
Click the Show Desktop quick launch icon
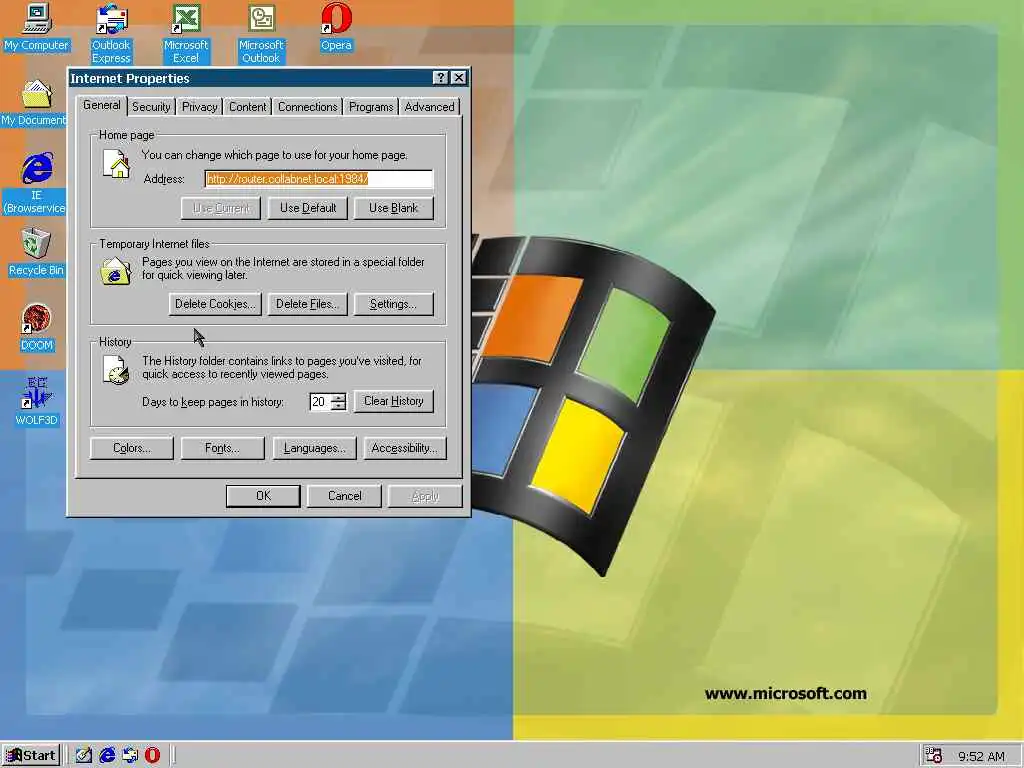(x=84, y=755)
